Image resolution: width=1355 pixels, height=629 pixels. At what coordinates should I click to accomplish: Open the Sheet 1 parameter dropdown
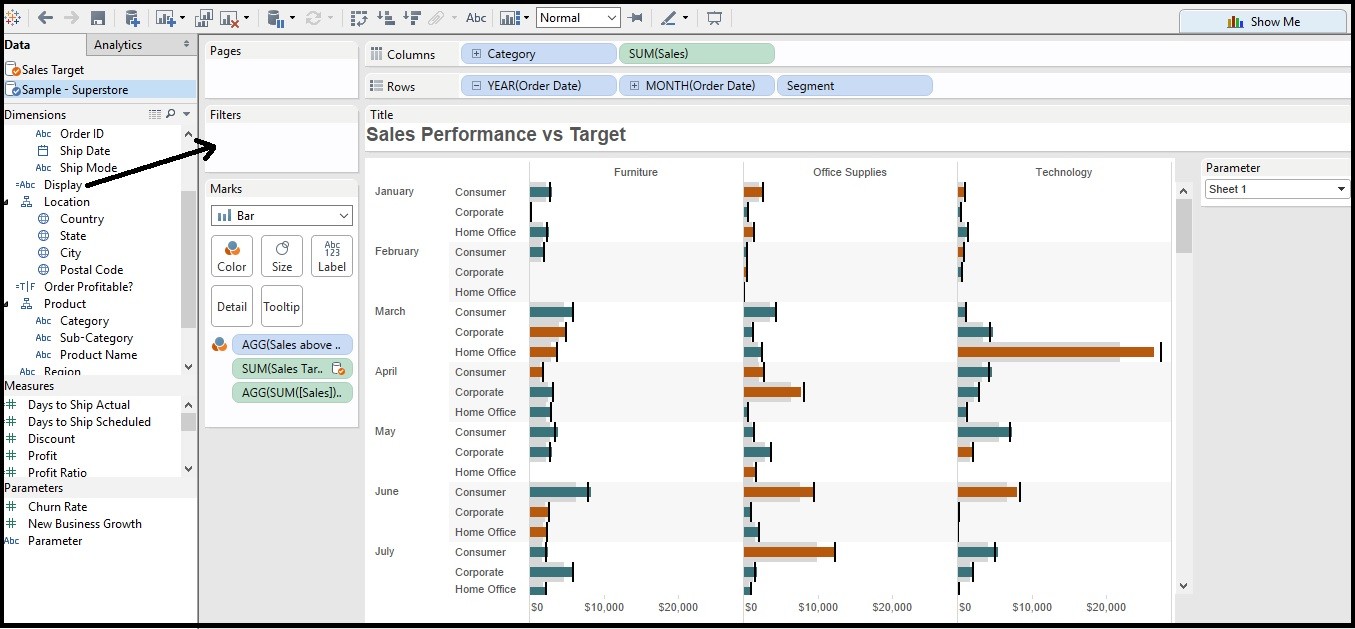[x=1276, y=188]
